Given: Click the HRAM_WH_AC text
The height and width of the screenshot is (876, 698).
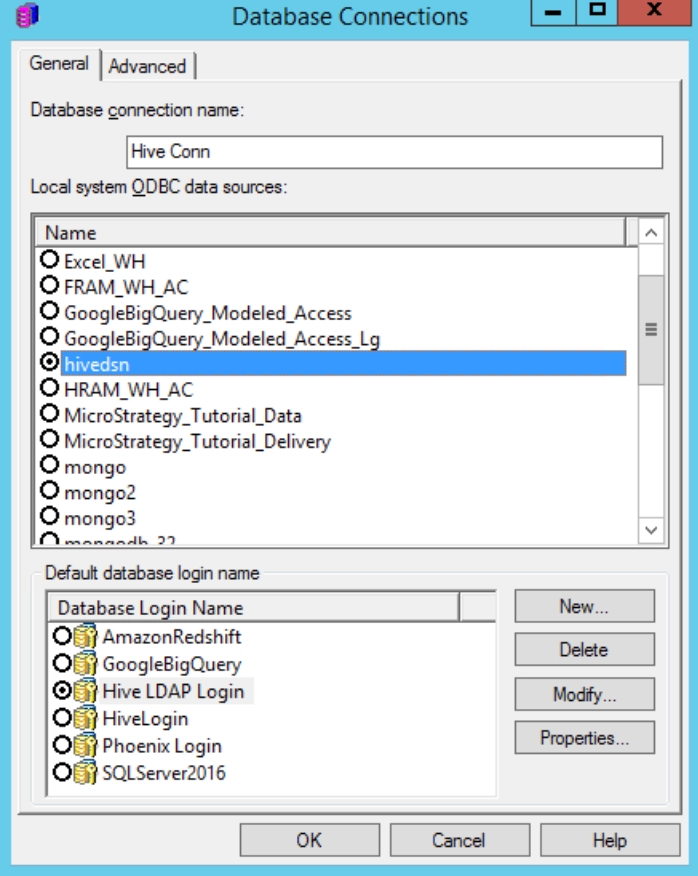Looking at the screenshot, I should pos(129,390).
